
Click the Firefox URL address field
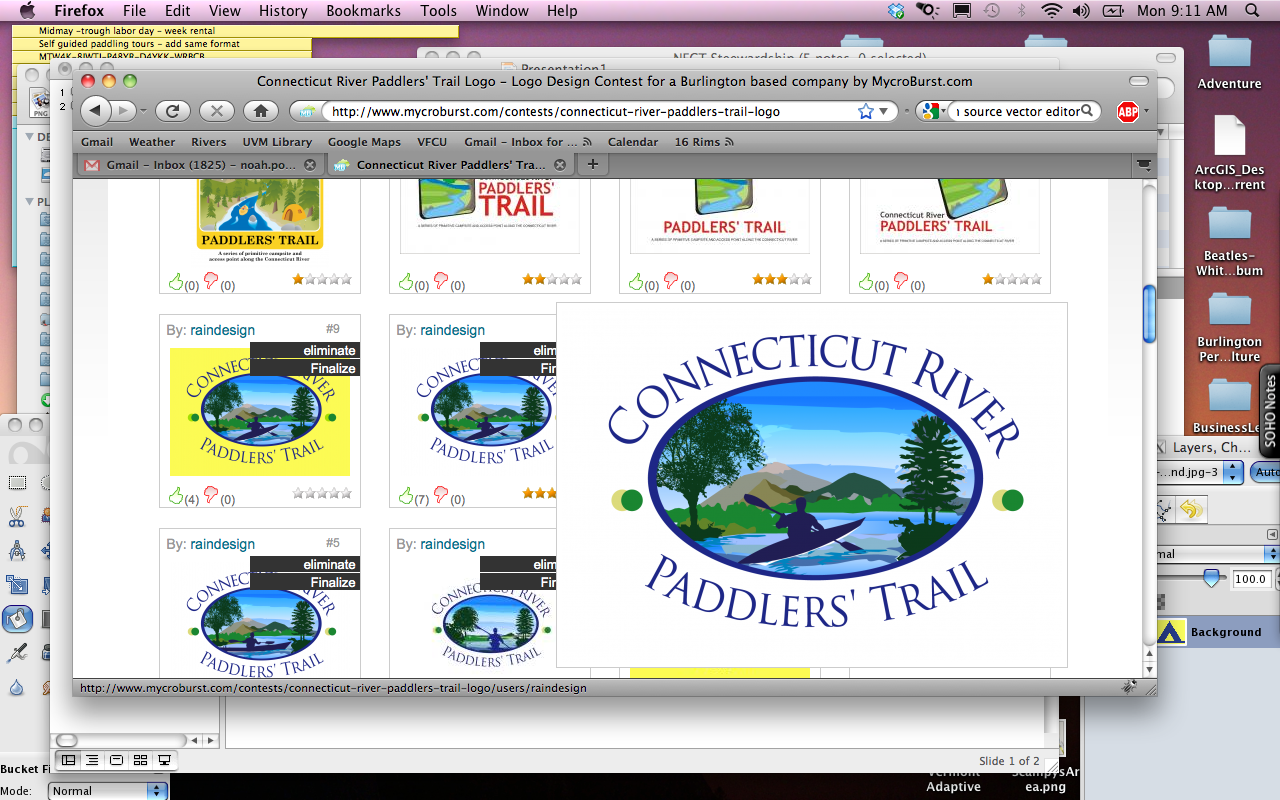[590, 111]
